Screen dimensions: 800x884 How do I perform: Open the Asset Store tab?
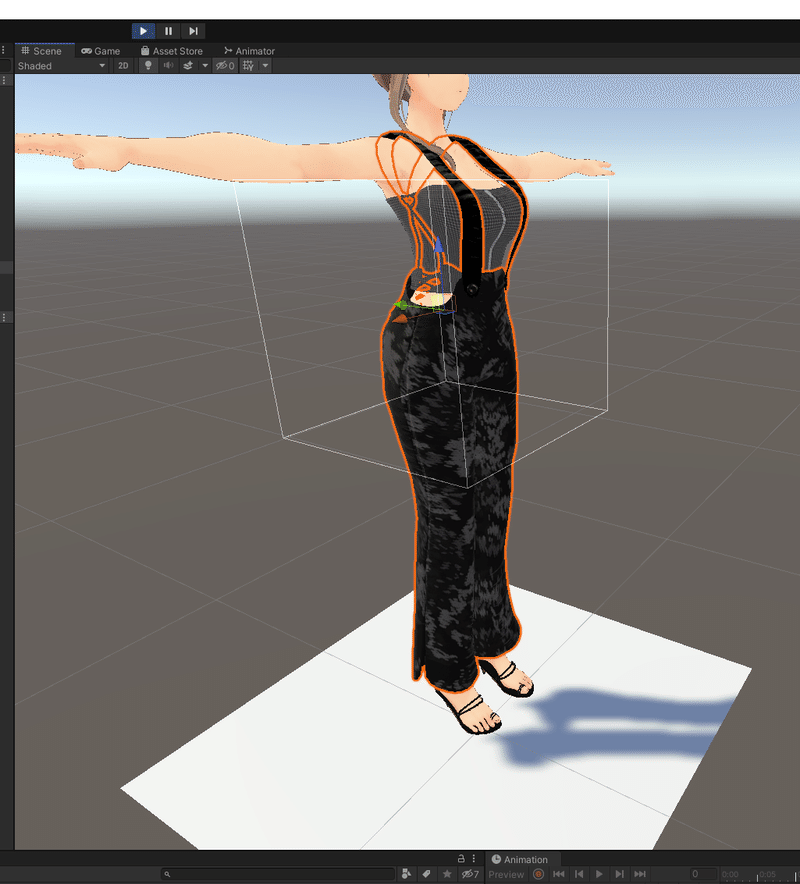[172, 50]
